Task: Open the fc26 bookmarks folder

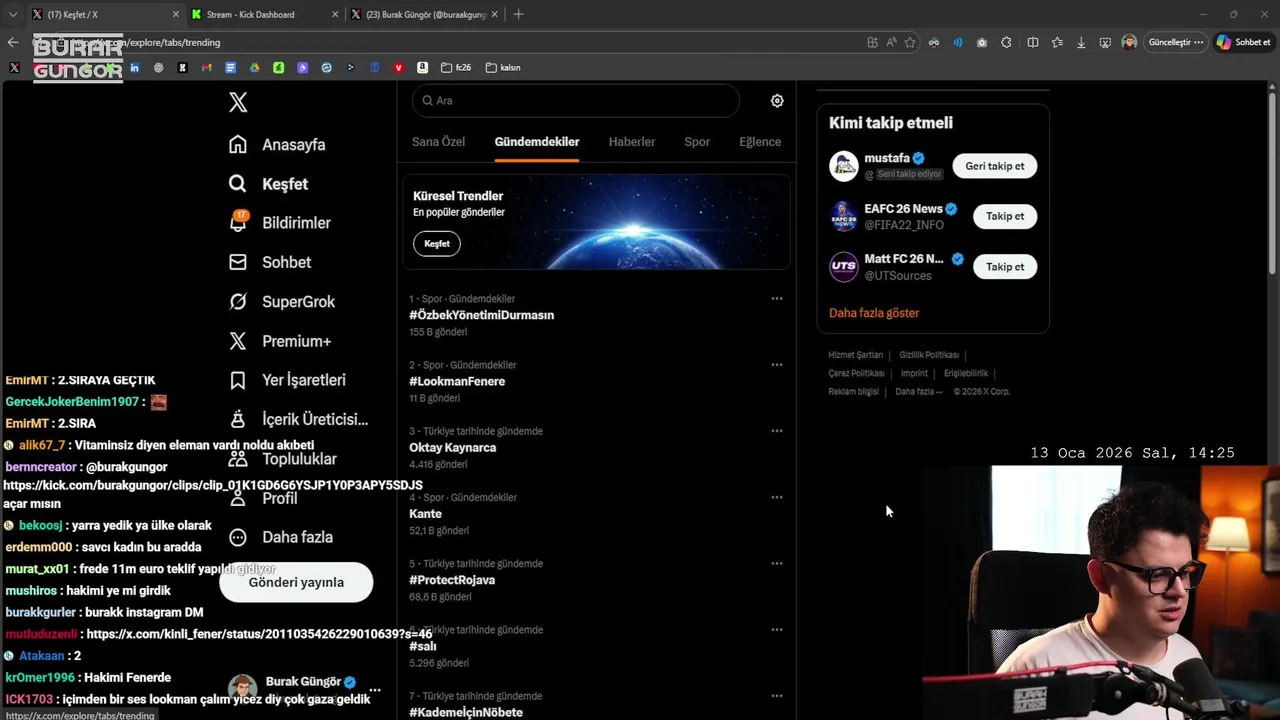Action: point(456,68)
